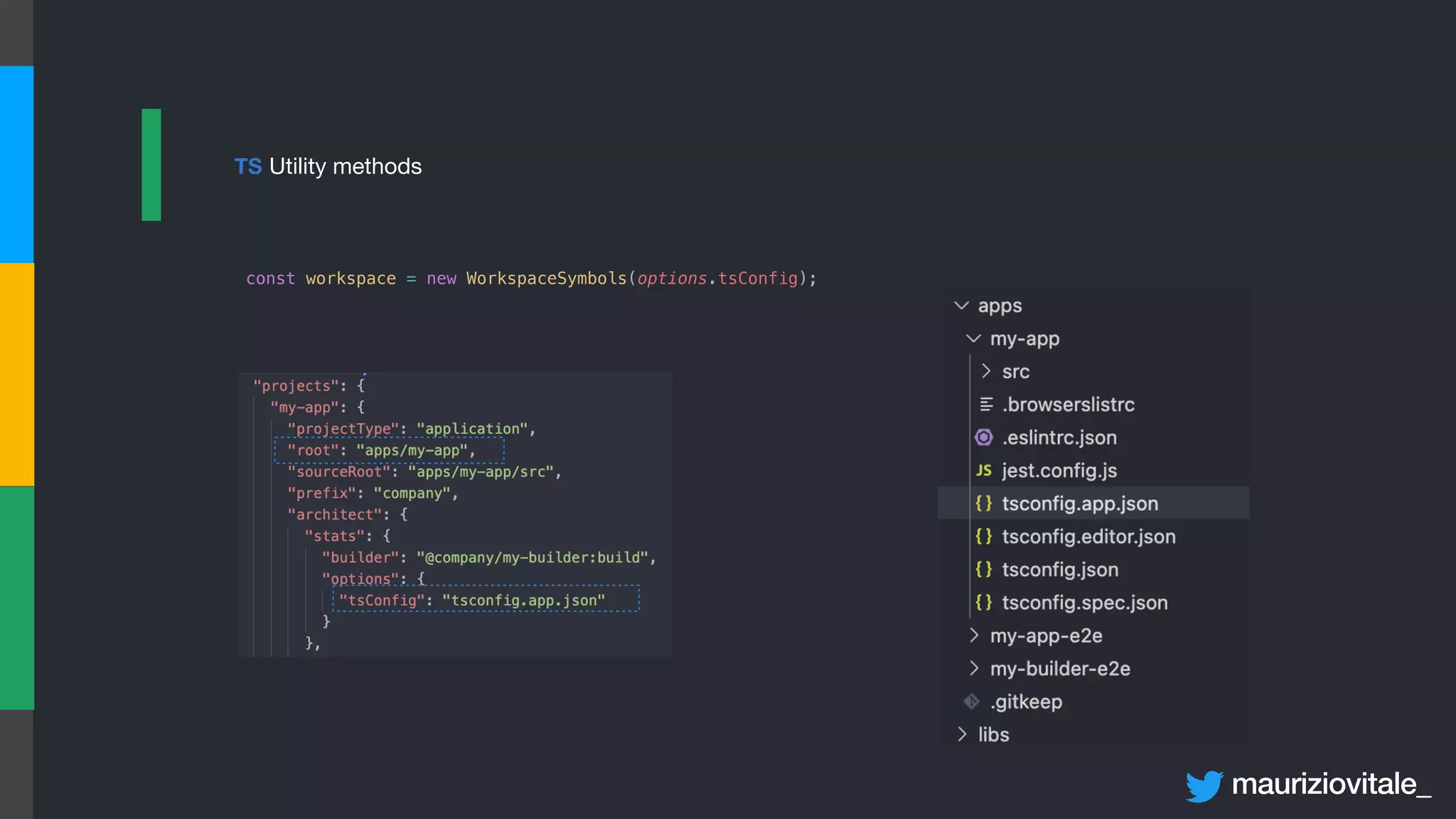
Task: Collapse the my-app folder chevron
Action: [x=973, y=338]
